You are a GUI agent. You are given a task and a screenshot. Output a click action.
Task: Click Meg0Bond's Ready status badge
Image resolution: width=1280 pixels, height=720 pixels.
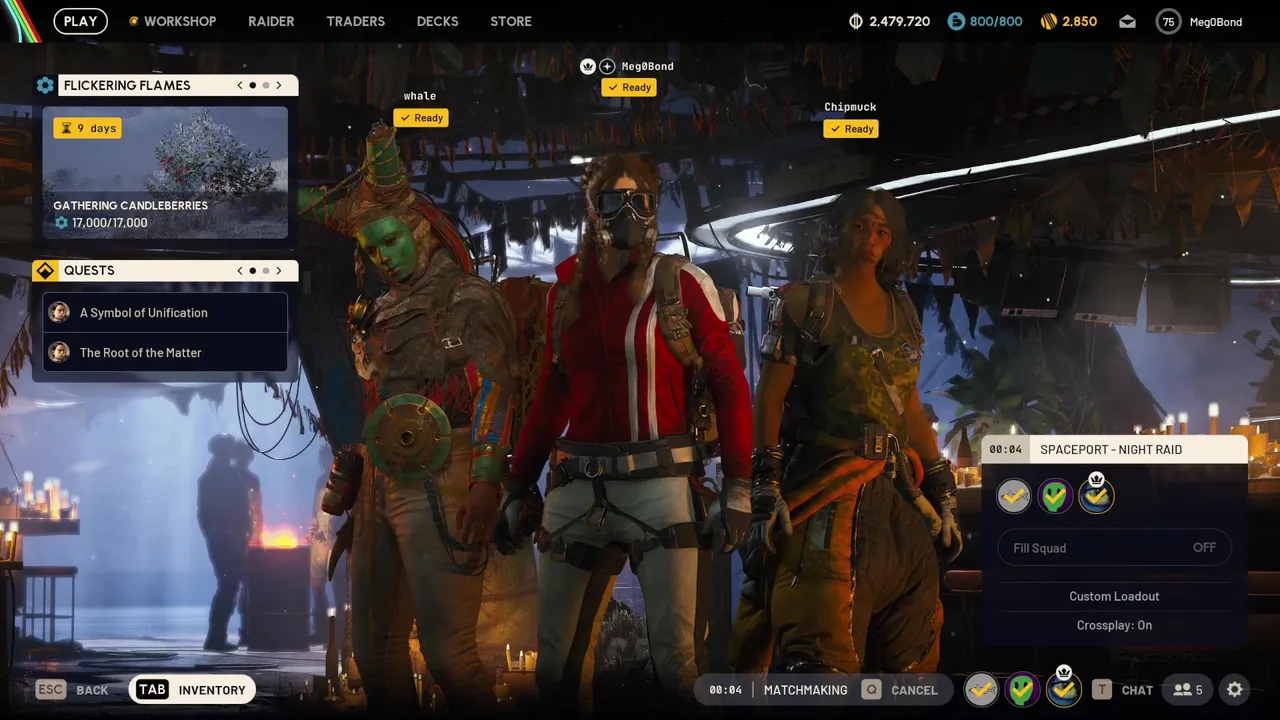pos(629,87)
